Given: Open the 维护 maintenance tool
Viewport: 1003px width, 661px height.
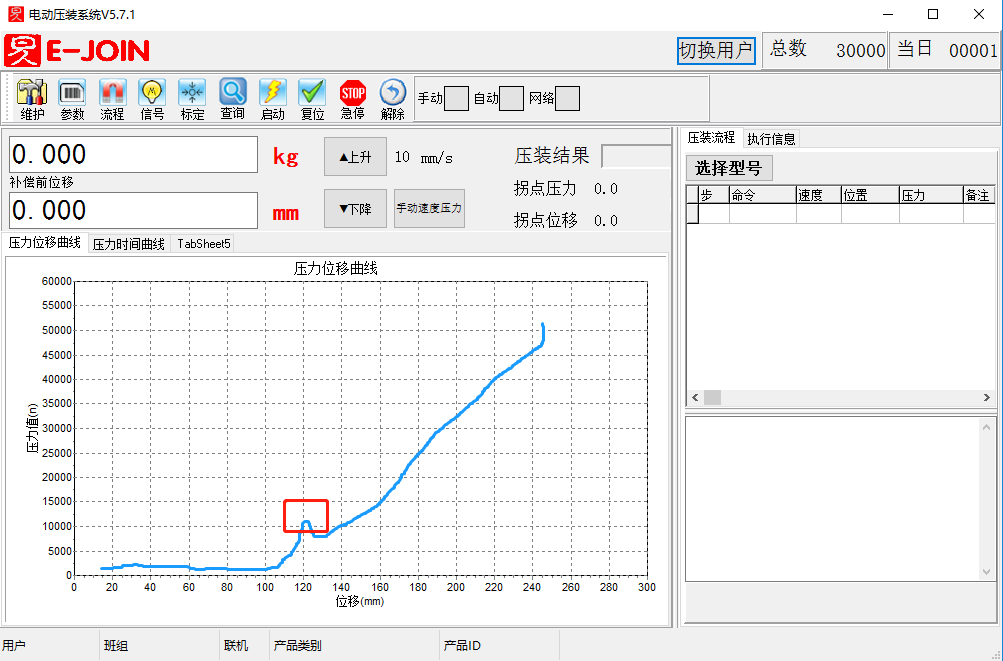Looking at the screenshot, I should tap(33, 98).
